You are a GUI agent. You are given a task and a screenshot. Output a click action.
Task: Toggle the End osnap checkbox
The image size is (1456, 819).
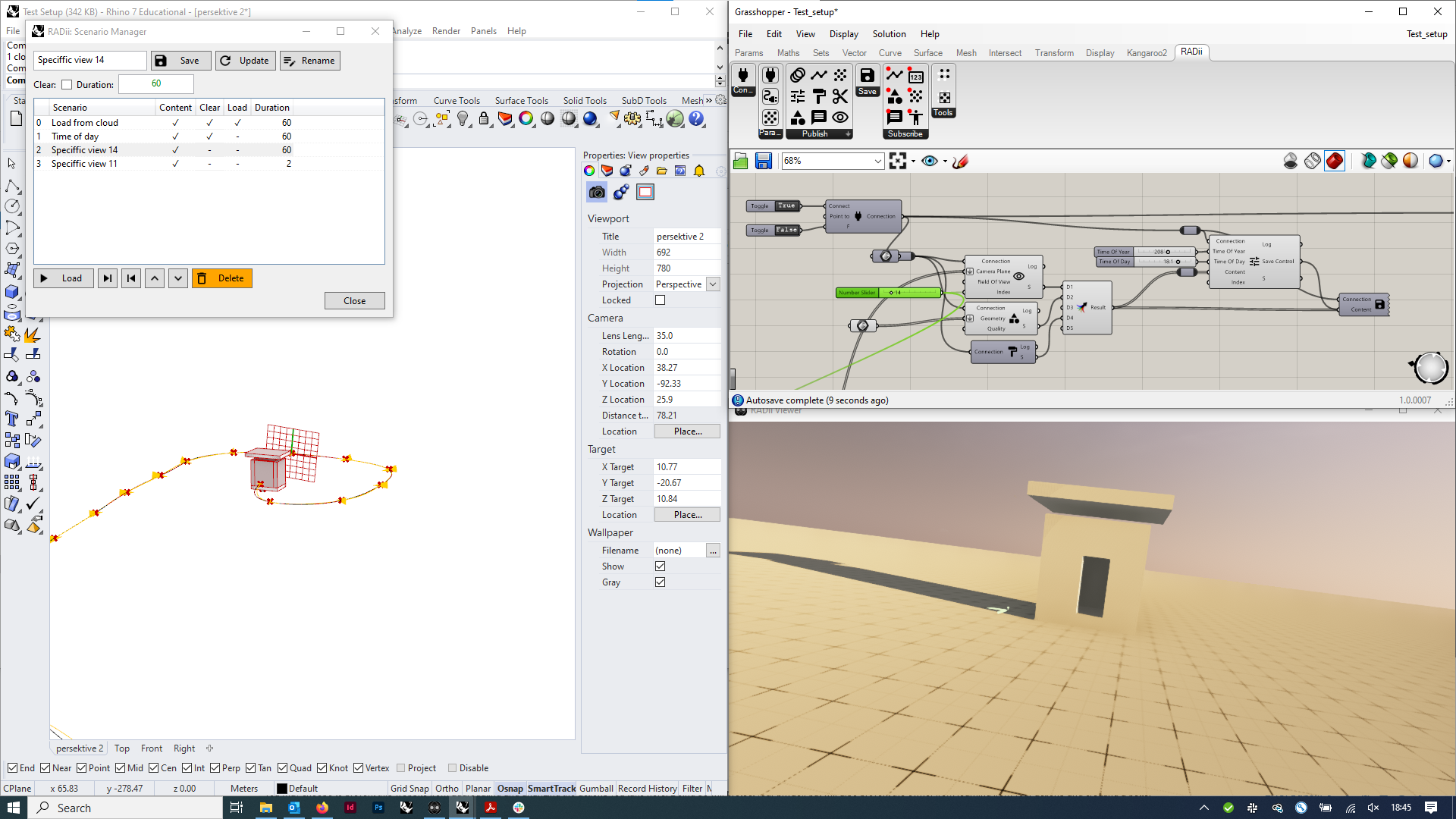[12, 768]
